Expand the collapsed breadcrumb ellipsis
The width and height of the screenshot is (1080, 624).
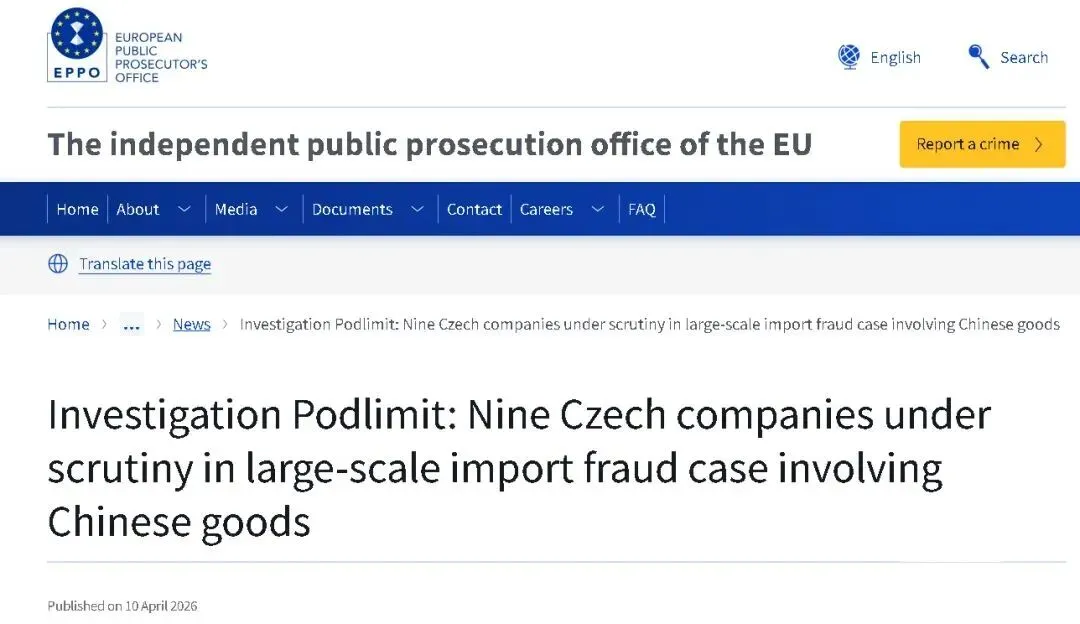[131, 324]
